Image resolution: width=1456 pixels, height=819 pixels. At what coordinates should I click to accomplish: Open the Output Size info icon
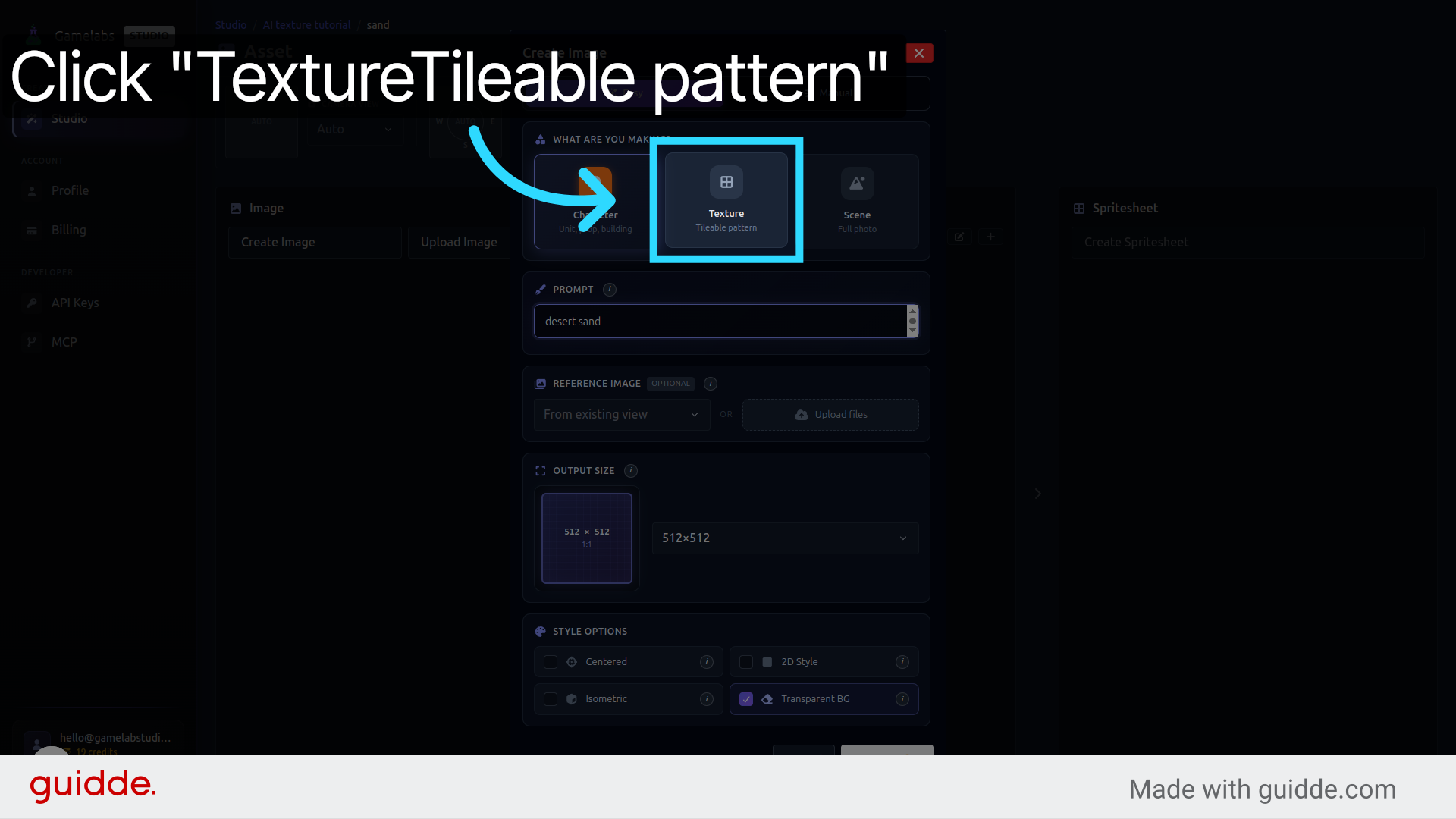631,471
